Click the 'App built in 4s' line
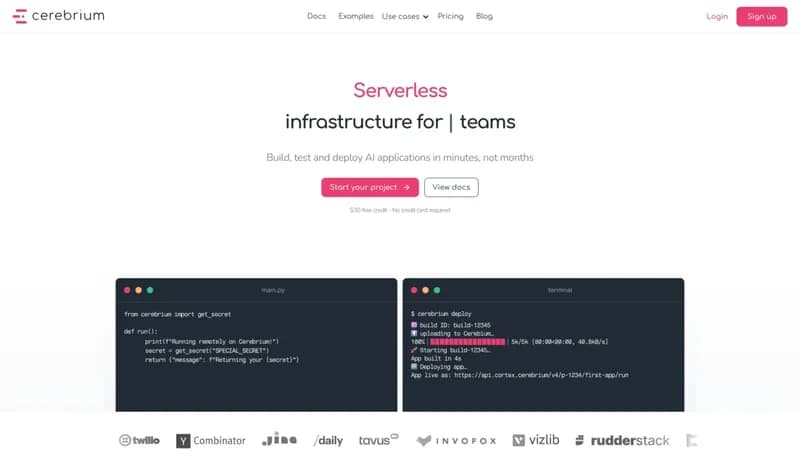 (436, 359)
